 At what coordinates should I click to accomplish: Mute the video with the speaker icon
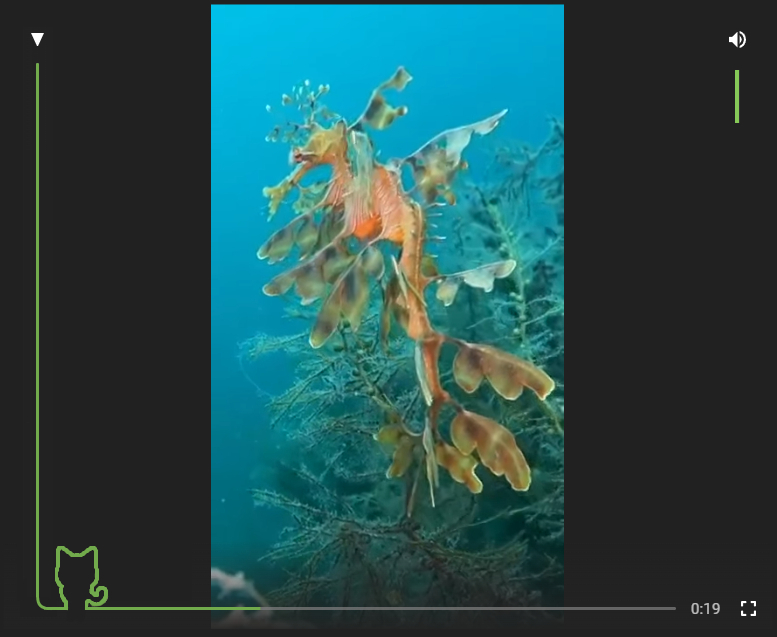tap(737, 40)
